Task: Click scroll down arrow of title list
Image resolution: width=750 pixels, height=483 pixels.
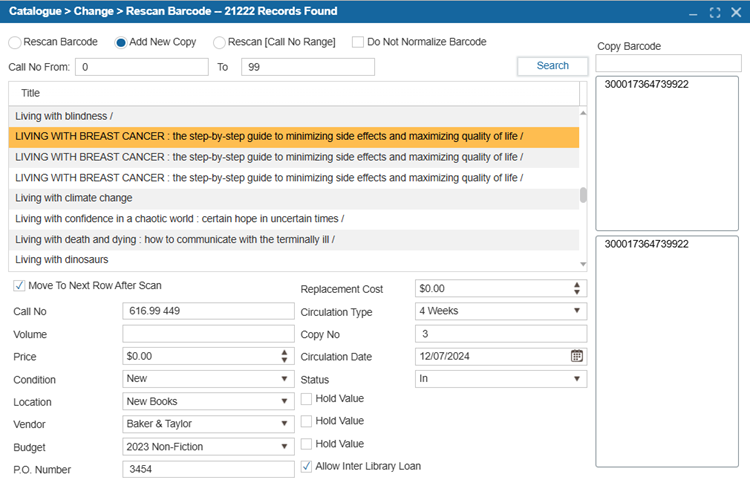Action: click(583, 264)
